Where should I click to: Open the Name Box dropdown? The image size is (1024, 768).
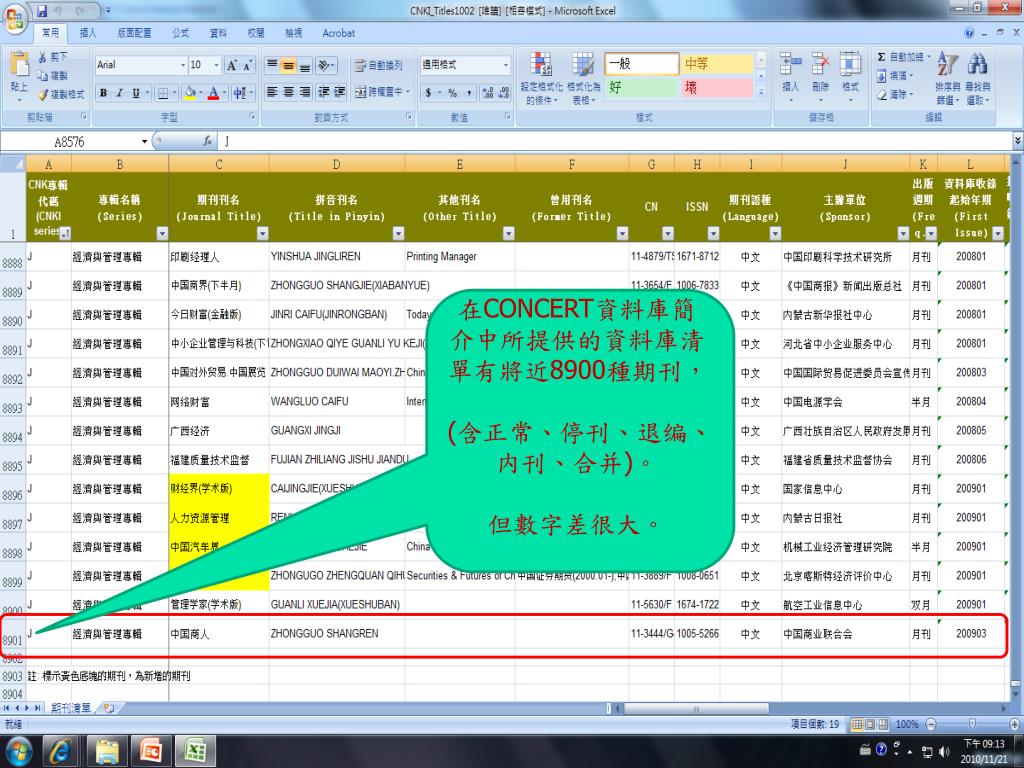click(x=144, y=142)
